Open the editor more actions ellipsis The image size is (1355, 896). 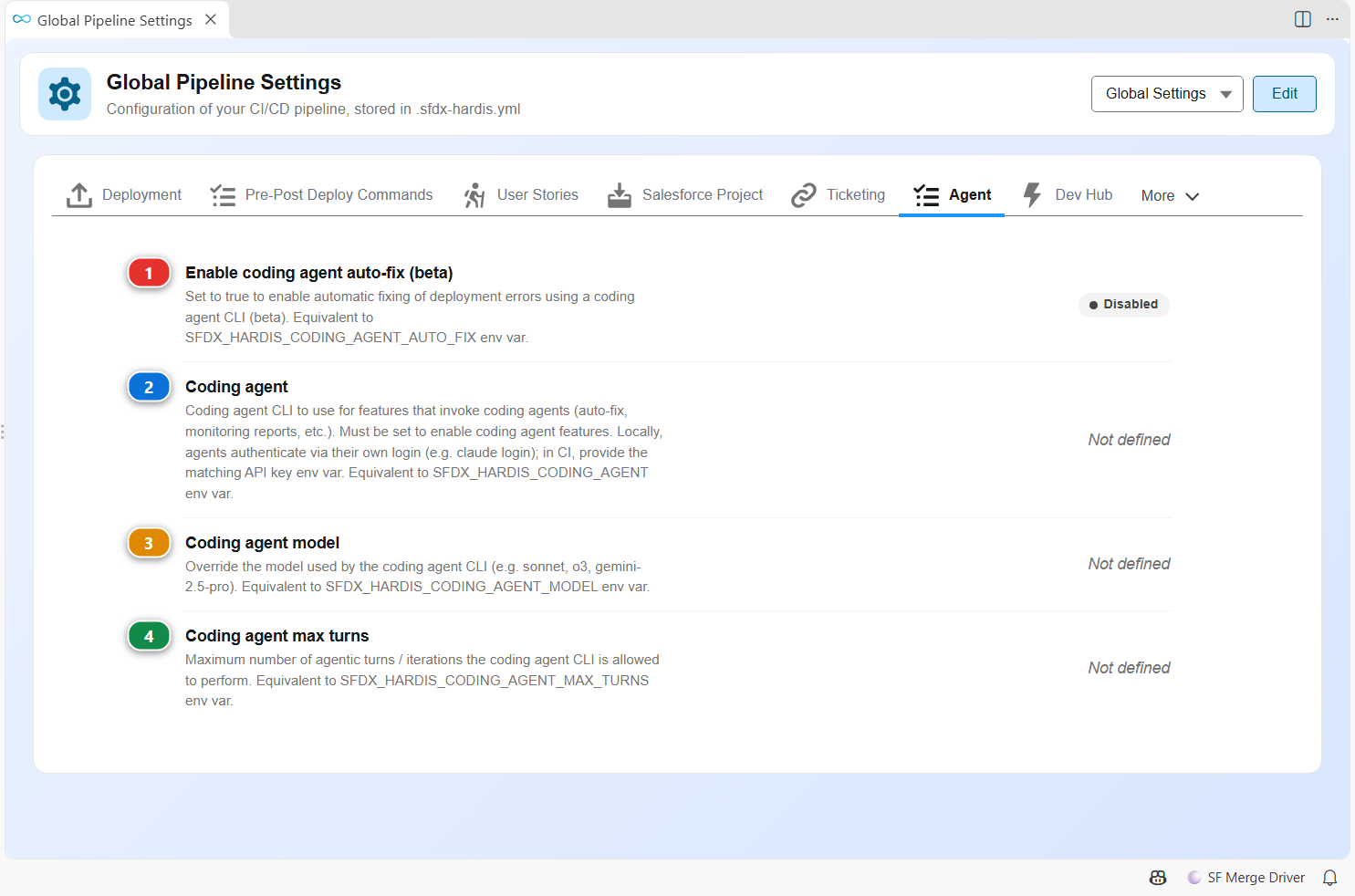(1332, 19)
